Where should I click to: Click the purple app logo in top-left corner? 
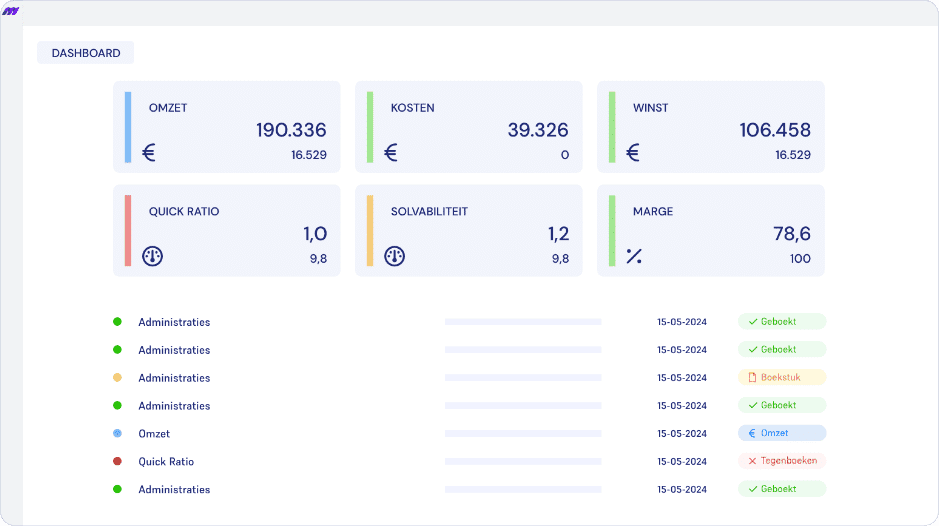point(12,10)
